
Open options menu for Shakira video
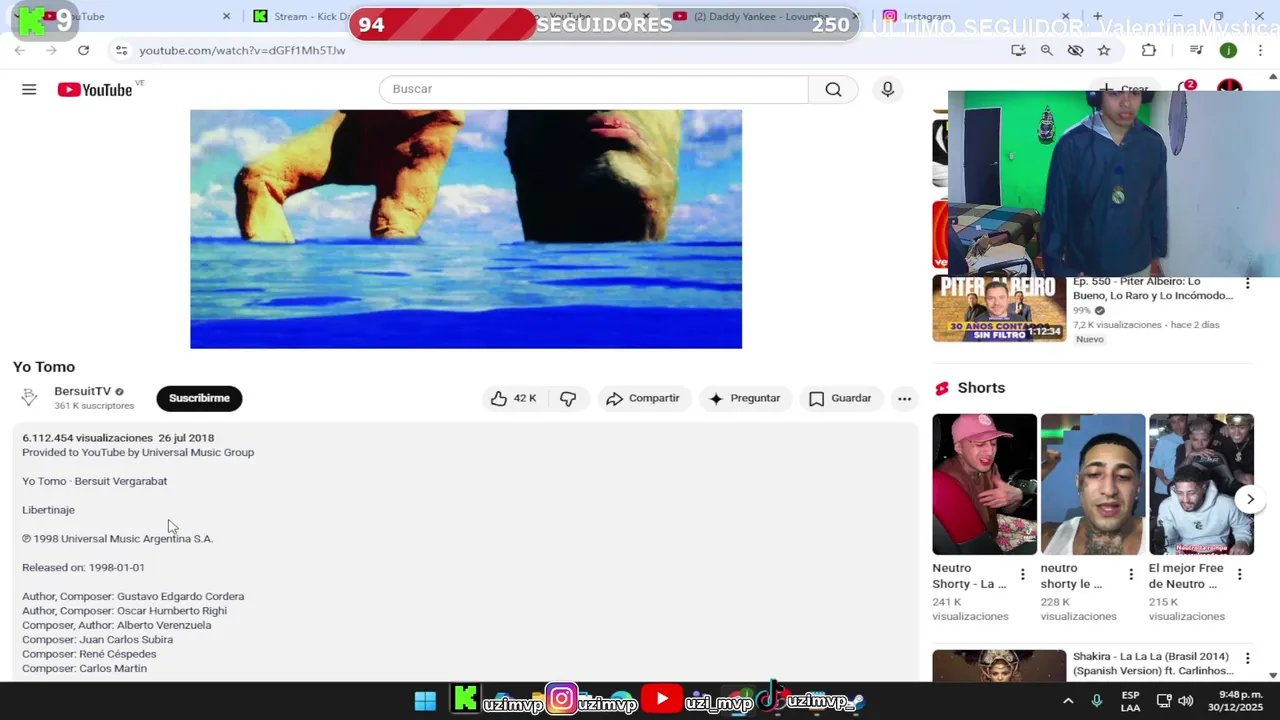click(1247, 659)
